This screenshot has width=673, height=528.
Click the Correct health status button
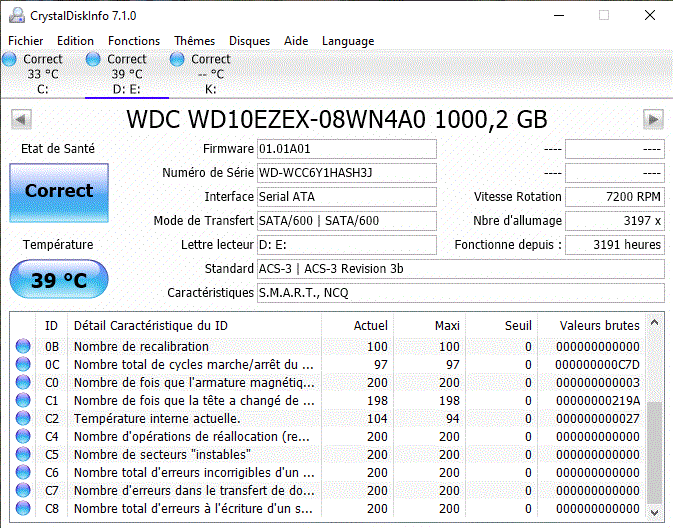(x=59, y=193)
